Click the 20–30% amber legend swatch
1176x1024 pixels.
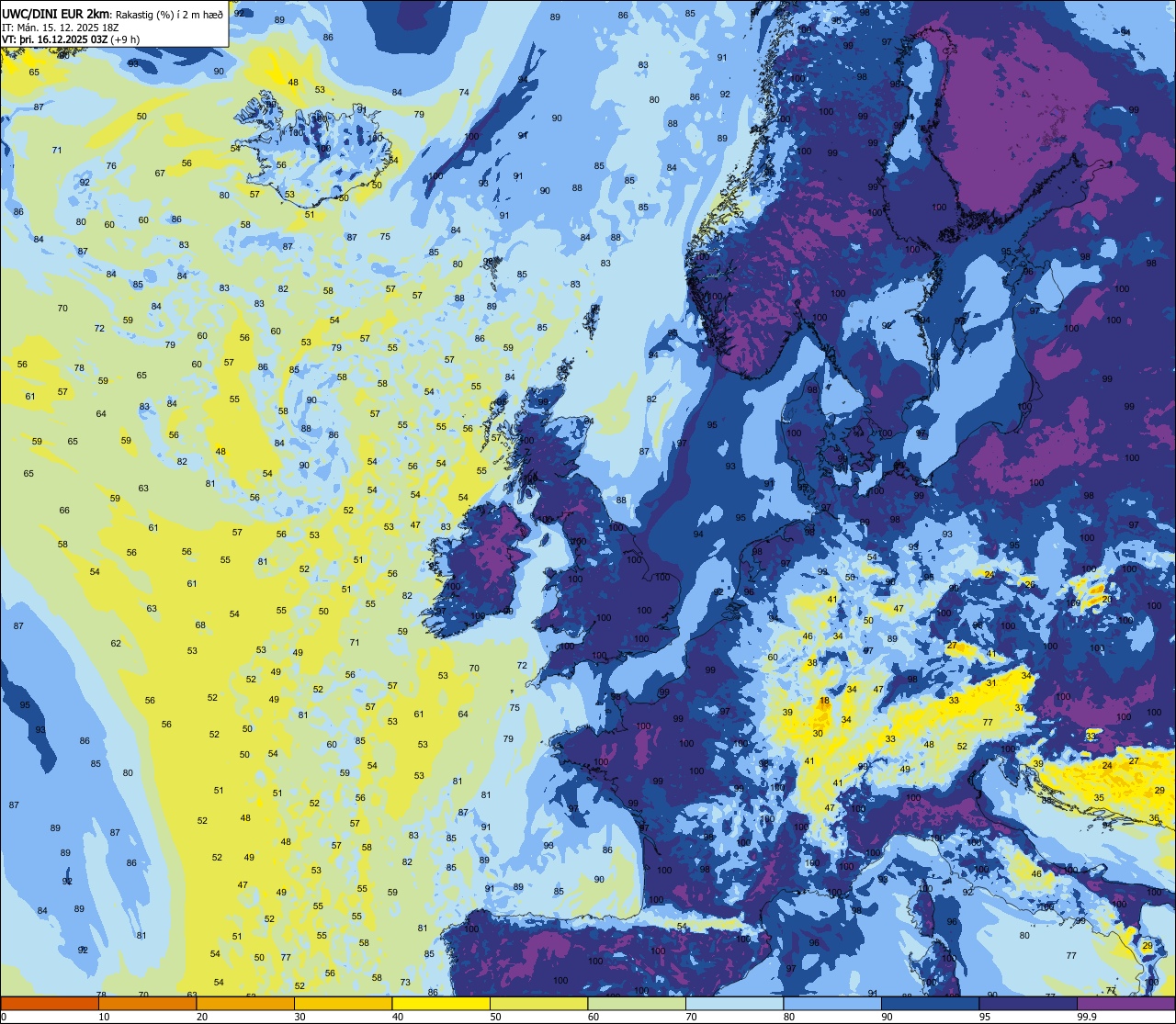245,1004
